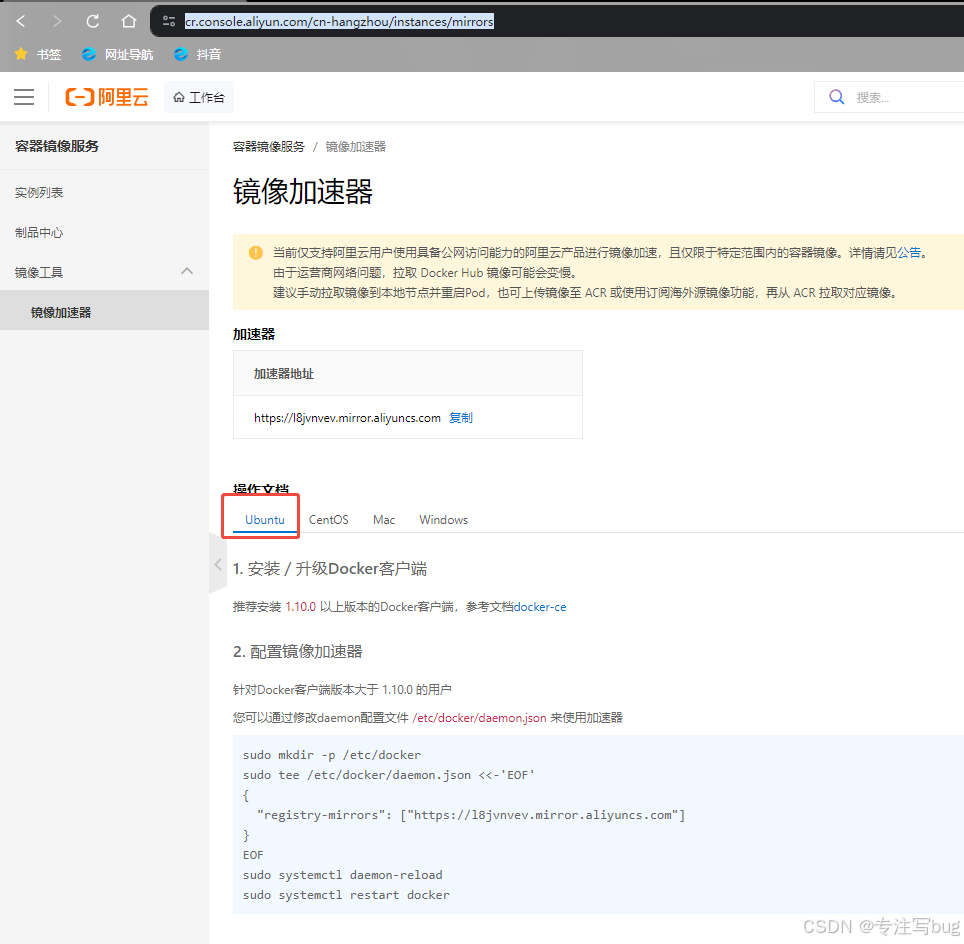This screenshot has width=964, height=944.
Task: Switch to the Mac tab
Action: click(x=384, y=520)
